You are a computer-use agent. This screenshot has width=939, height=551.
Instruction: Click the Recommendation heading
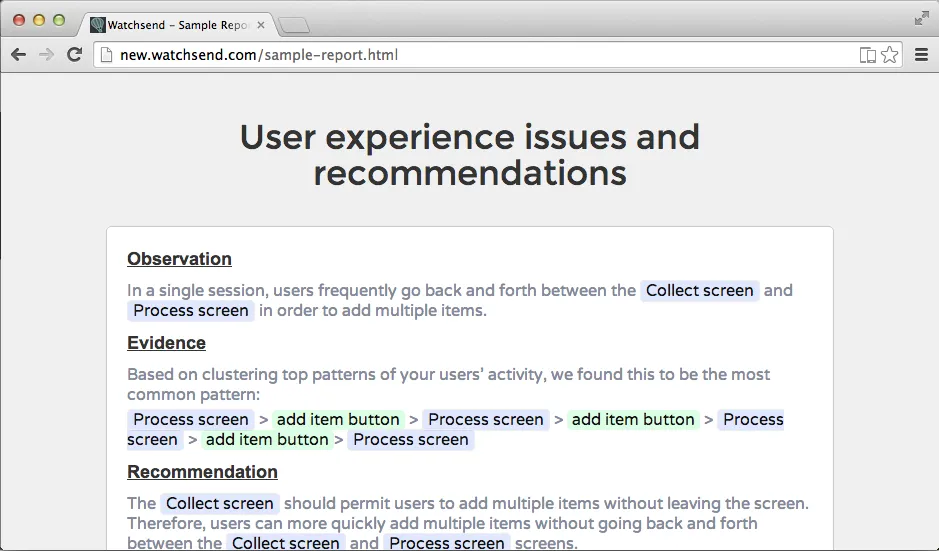pyautogui.click(x=202, y=472)
